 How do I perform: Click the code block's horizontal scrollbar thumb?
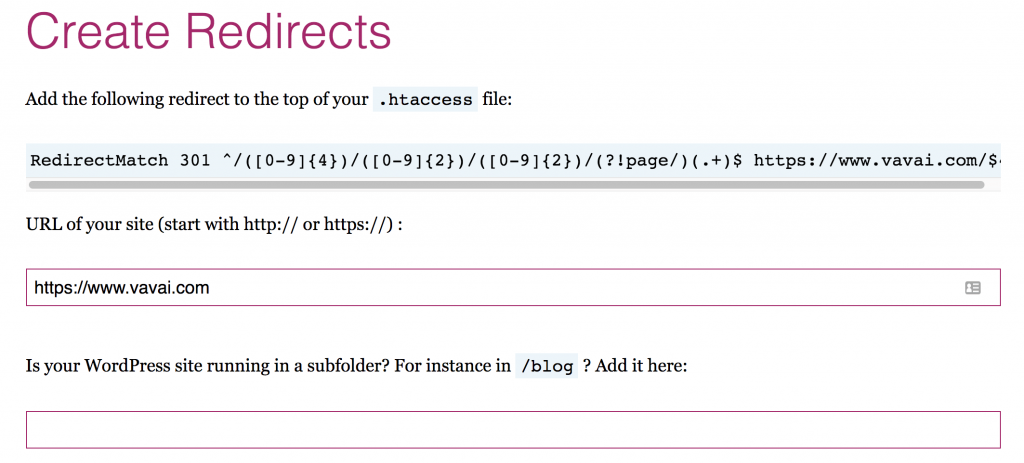pos(506,184)
